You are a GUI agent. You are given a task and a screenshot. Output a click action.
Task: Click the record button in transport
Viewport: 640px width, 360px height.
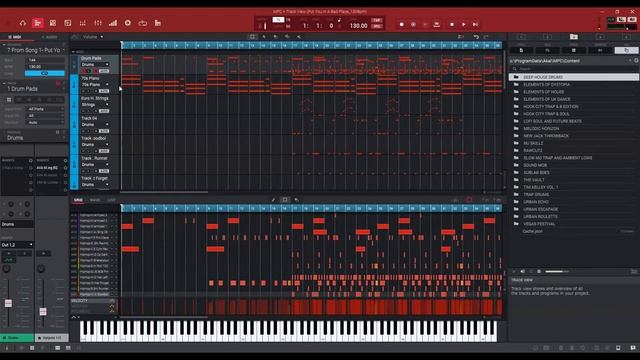(x=402, y=24)
